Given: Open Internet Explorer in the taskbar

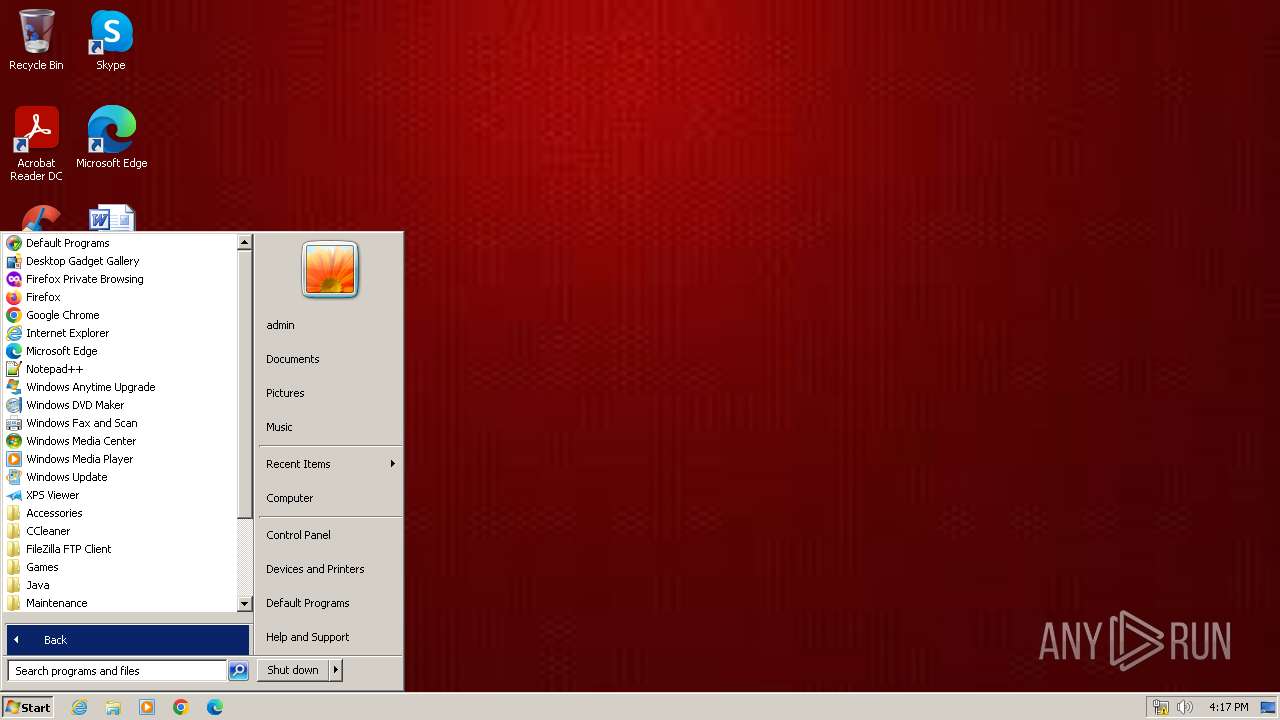Looking at the screenshot, I should coord(80,707).
